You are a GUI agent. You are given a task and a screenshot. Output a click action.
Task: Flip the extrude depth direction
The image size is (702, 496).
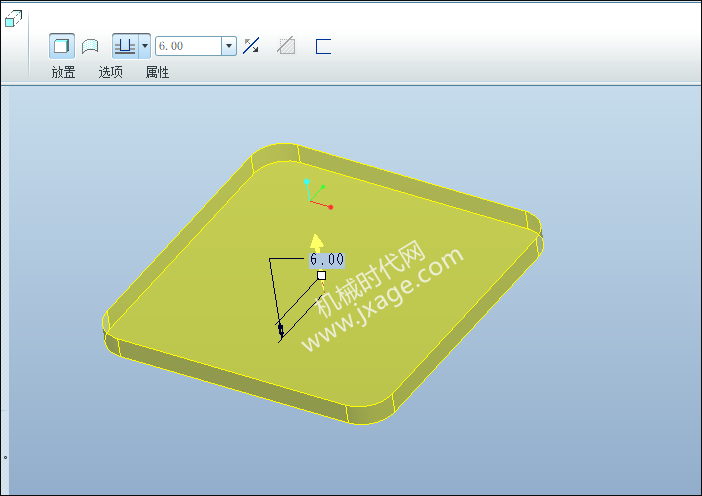click(251, 46)
